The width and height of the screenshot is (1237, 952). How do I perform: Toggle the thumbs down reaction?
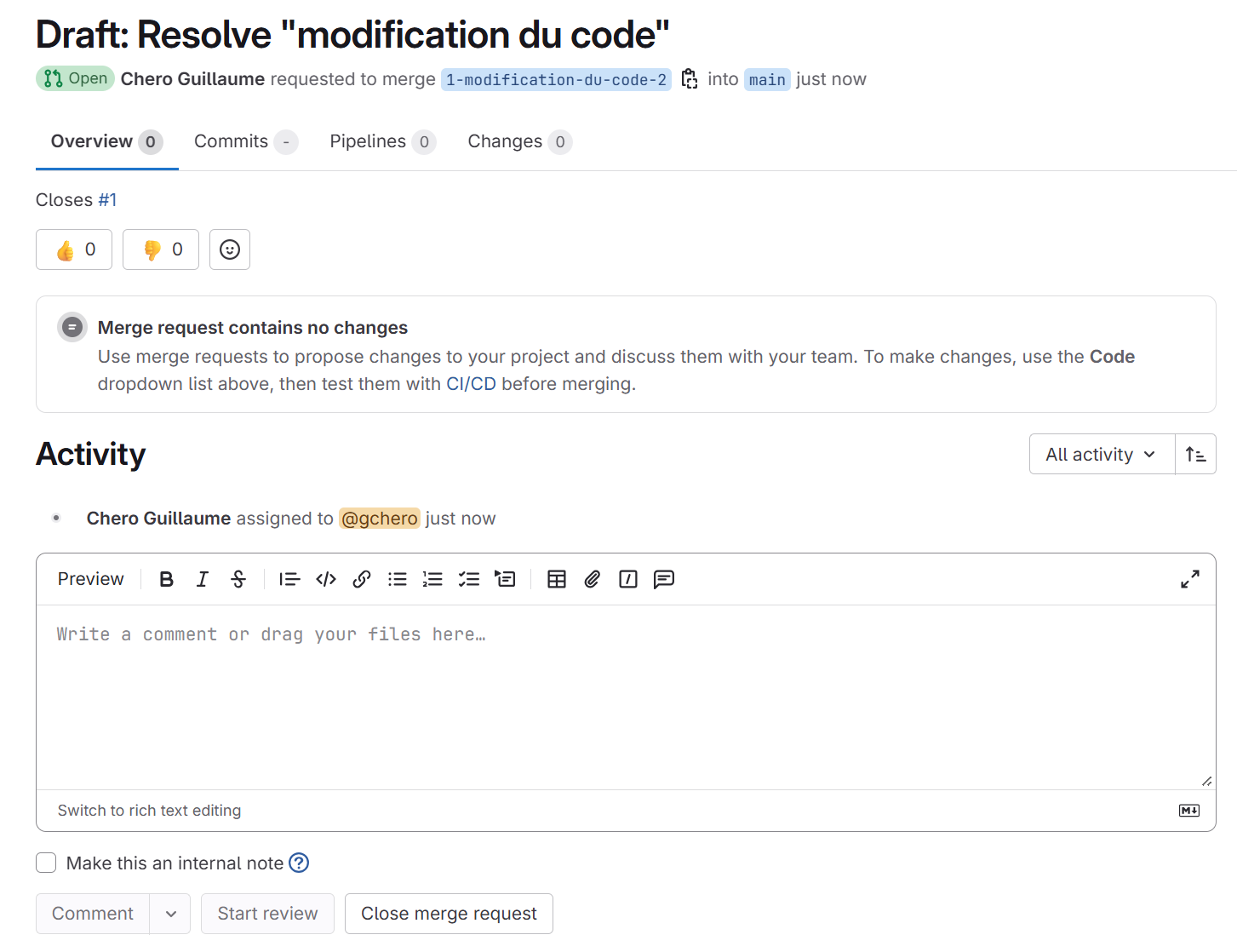coord(161,249)
